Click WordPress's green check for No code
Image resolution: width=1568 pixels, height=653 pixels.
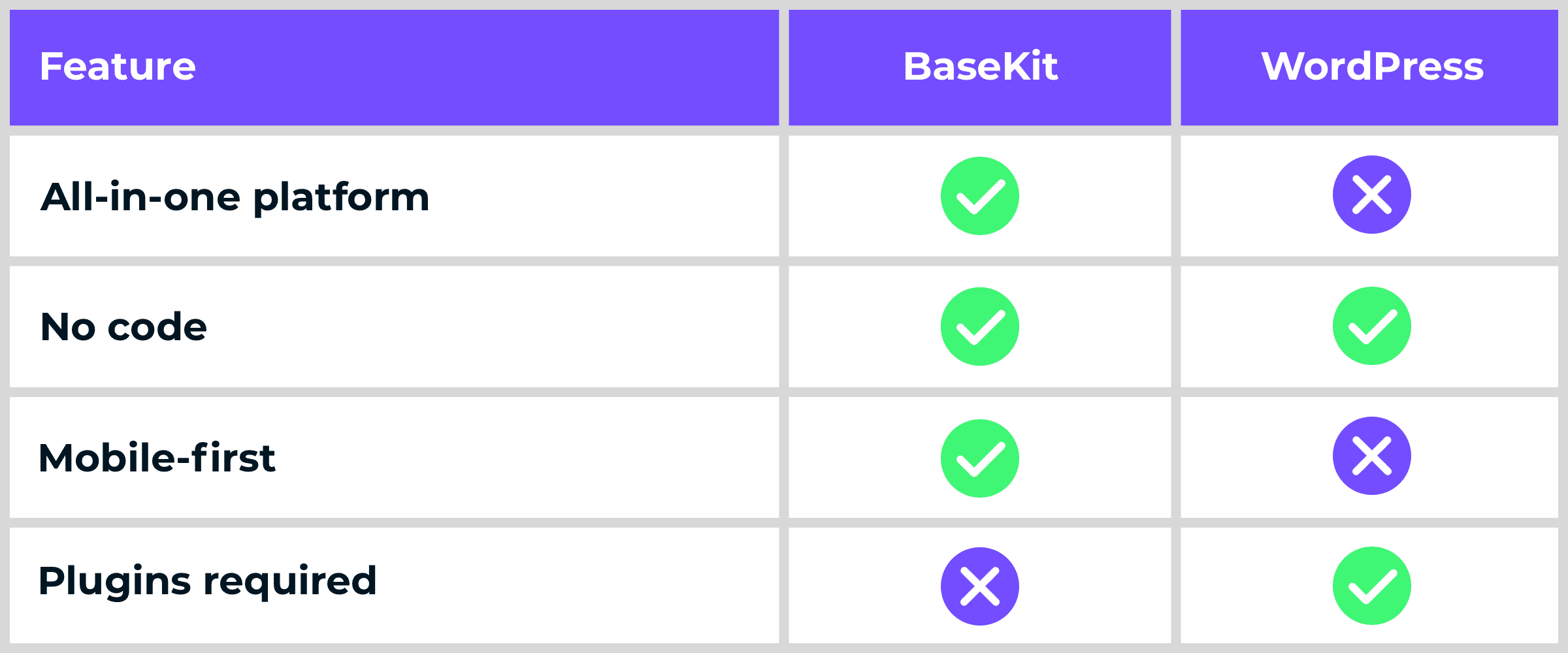pyautogui.click(x=1371, y=326)
